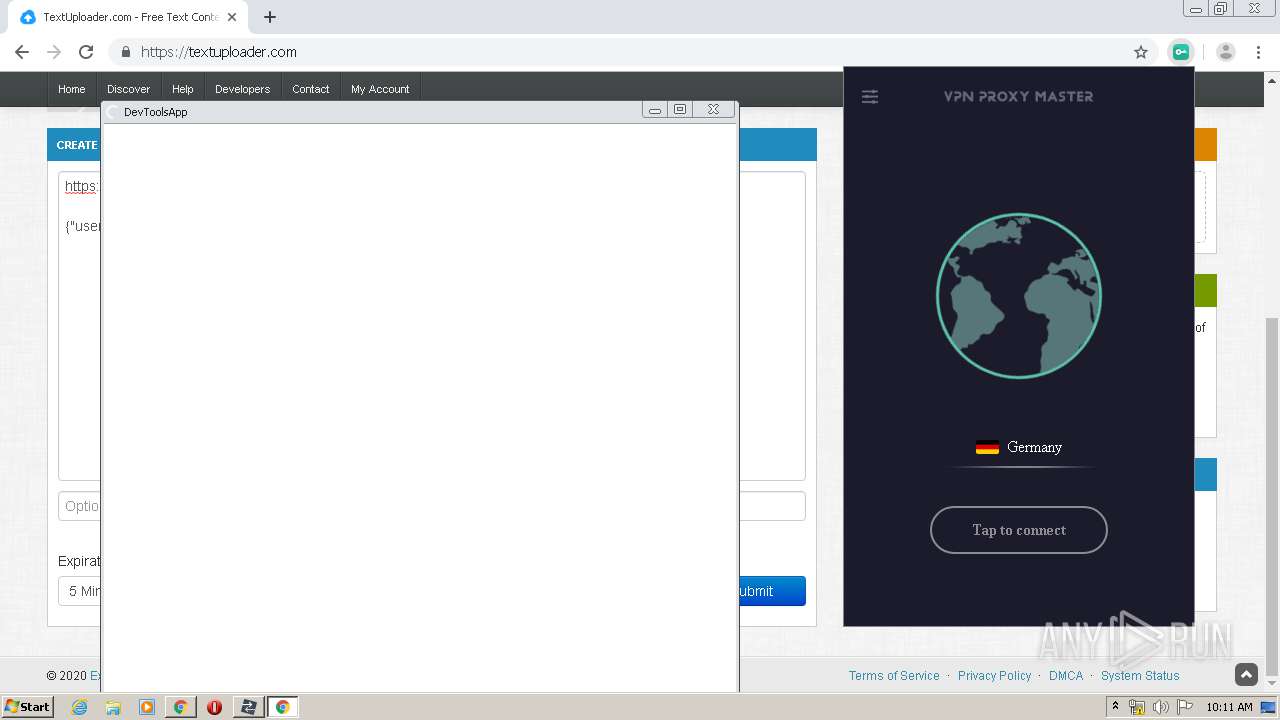Minimize the DevToolsApp window
1280x720 pixels.
point(655,110)
